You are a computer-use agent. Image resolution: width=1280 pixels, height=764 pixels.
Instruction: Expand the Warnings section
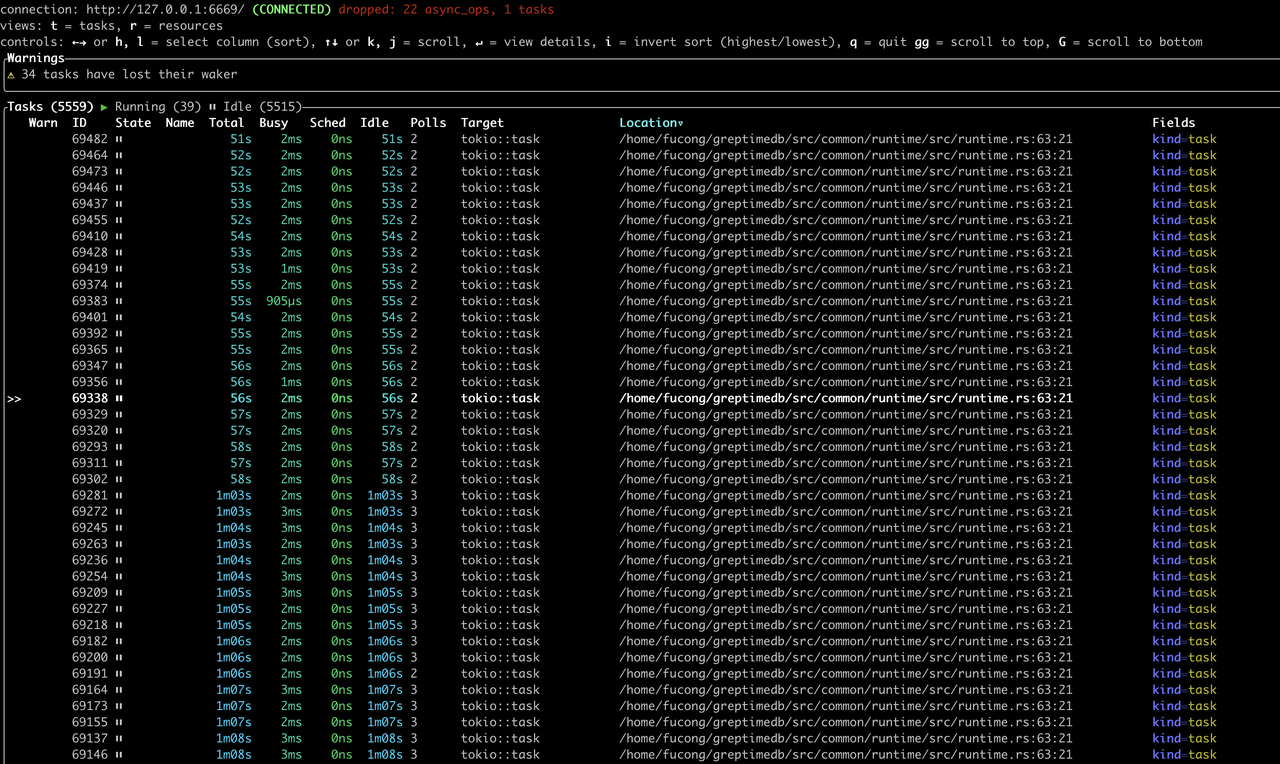pos(35,58)
